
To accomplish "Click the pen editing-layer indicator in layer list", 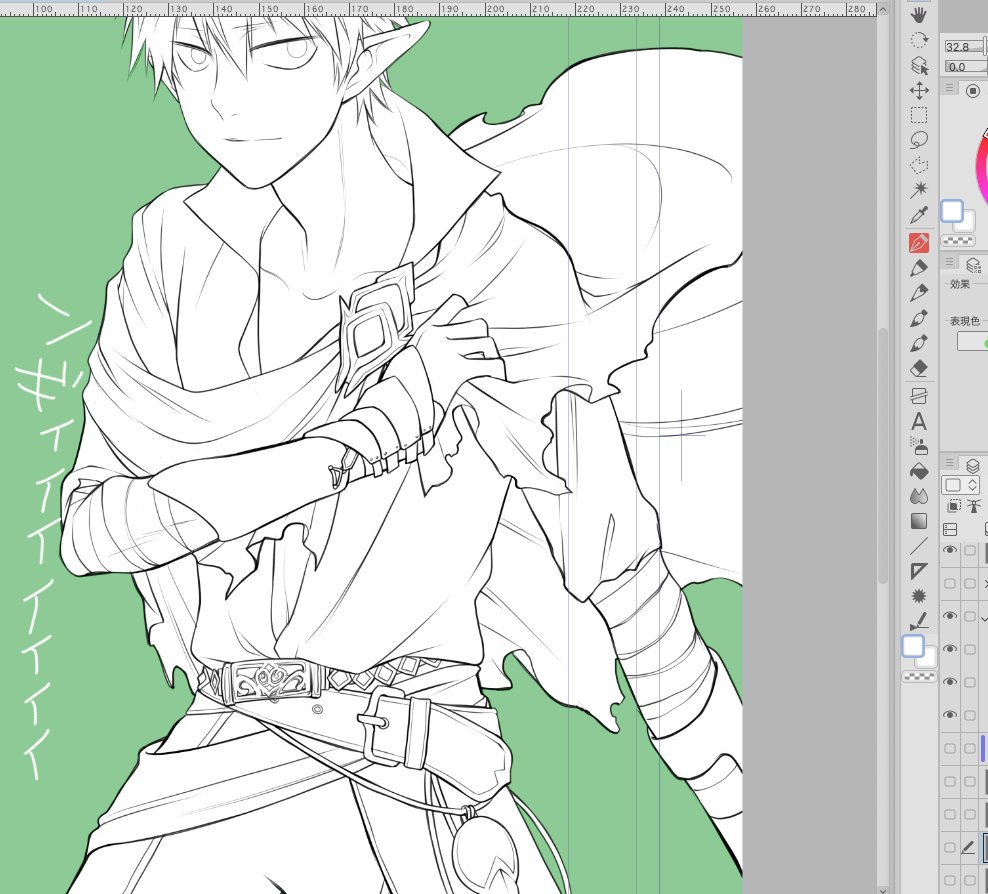I will click(x=969, y=848).
